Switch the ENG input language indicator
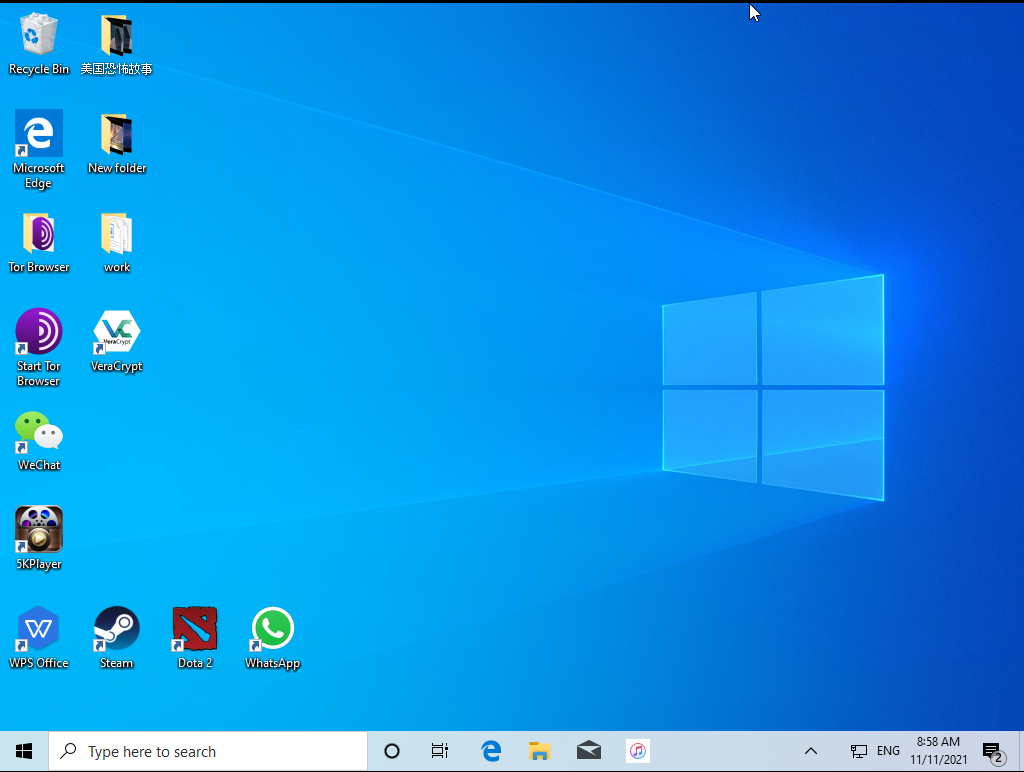 (888, 751)
